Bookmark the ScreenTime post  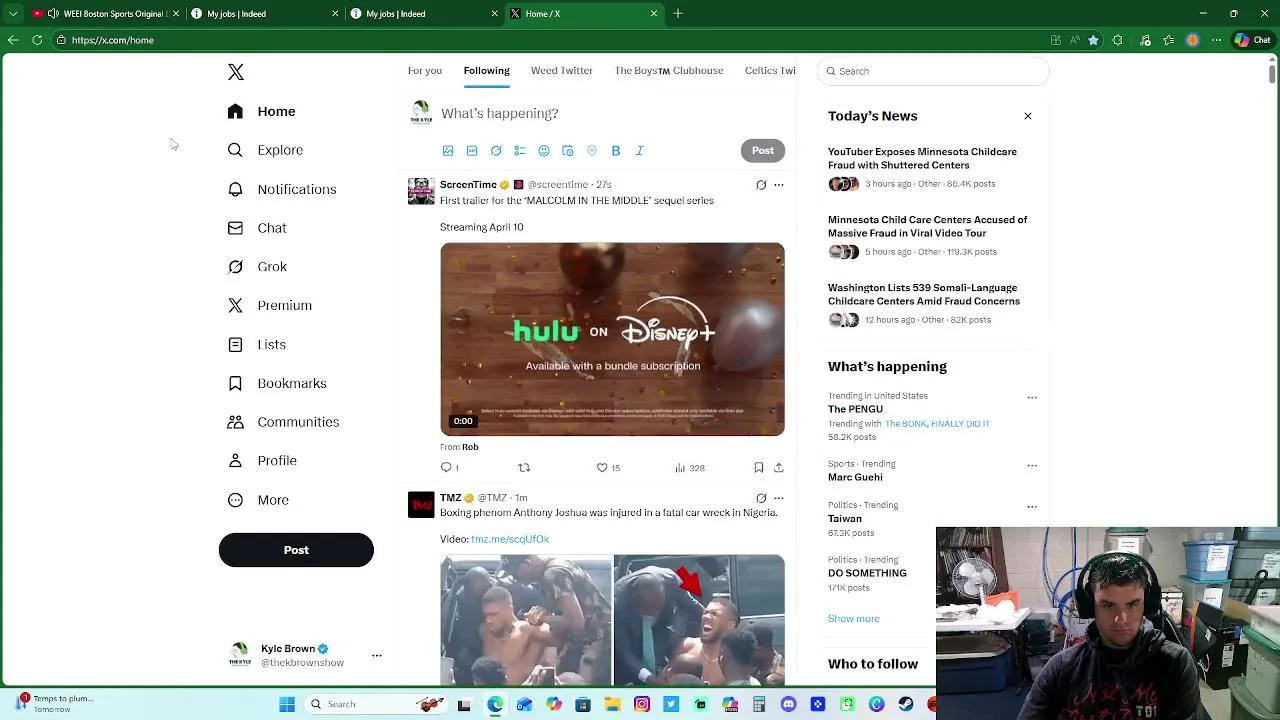pos(759,467)
